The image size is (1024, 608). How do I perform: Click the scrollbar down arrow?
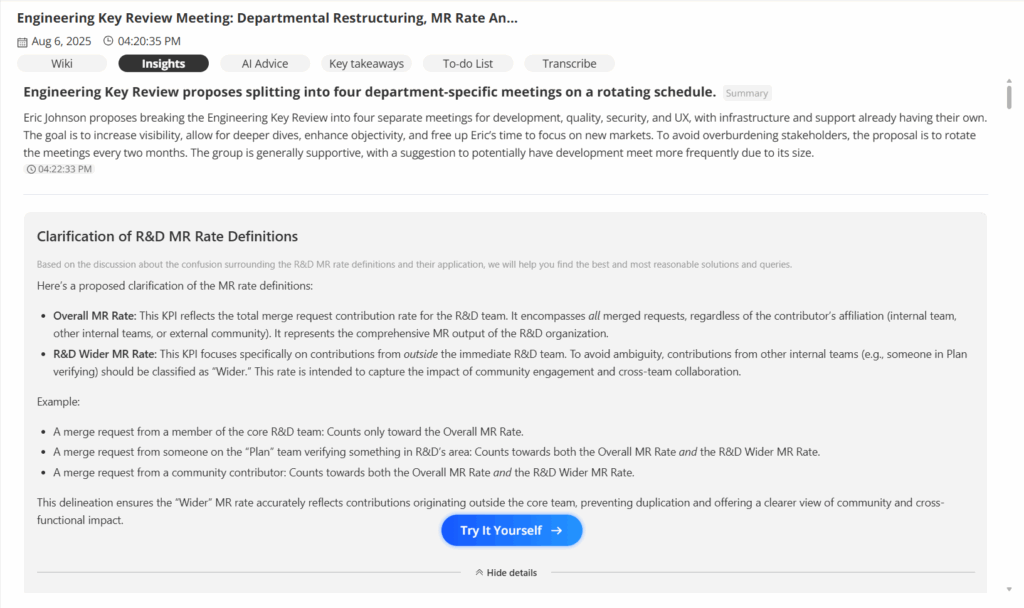pos(1009,588)
